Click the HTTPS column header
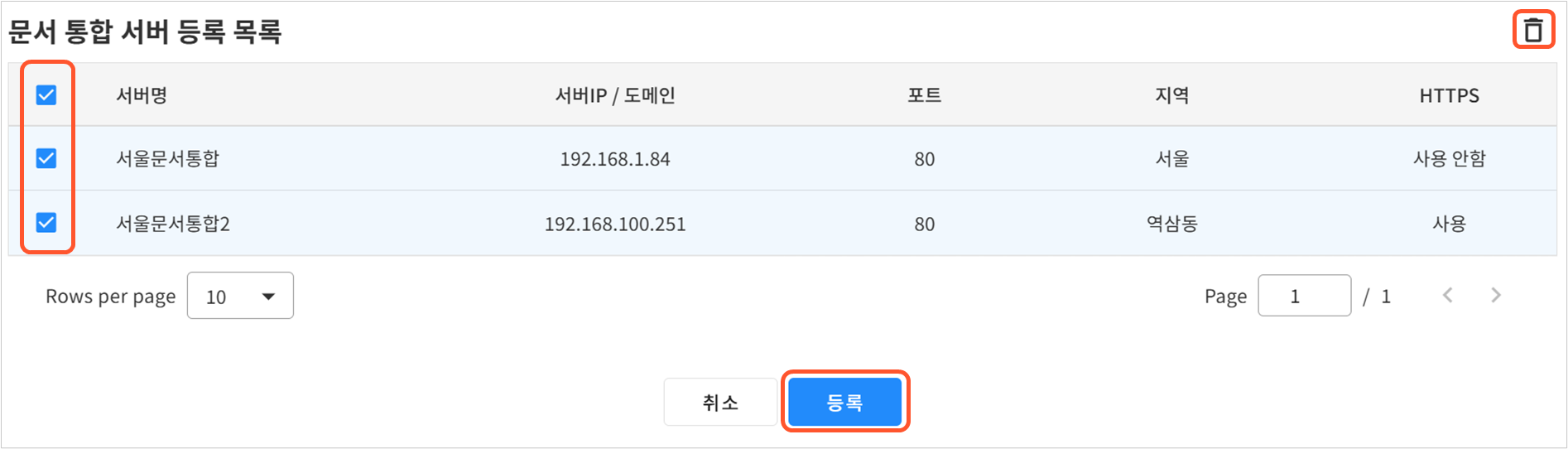 tap(1449, 95)
